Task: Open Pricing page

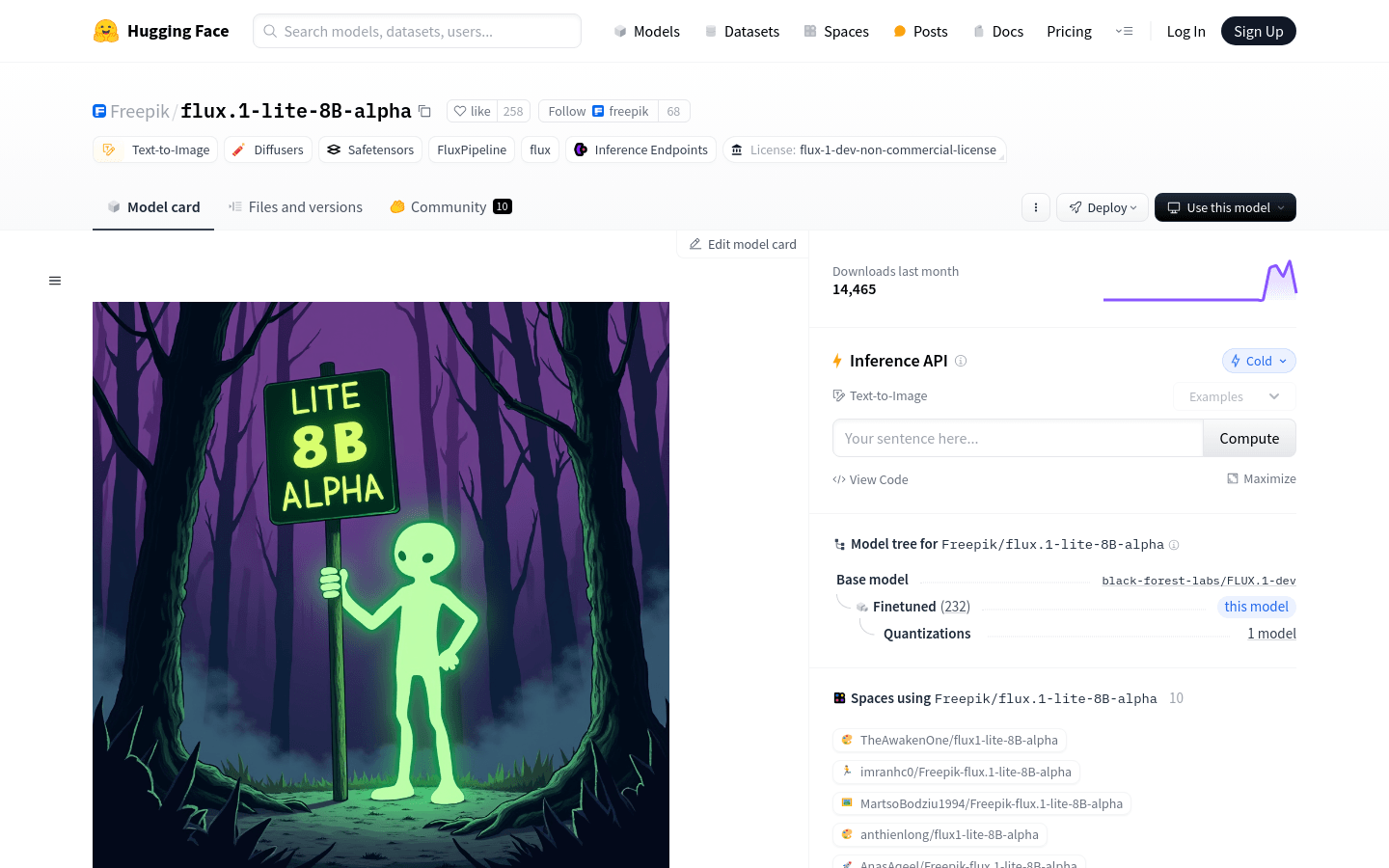Action: point(1069,31)
